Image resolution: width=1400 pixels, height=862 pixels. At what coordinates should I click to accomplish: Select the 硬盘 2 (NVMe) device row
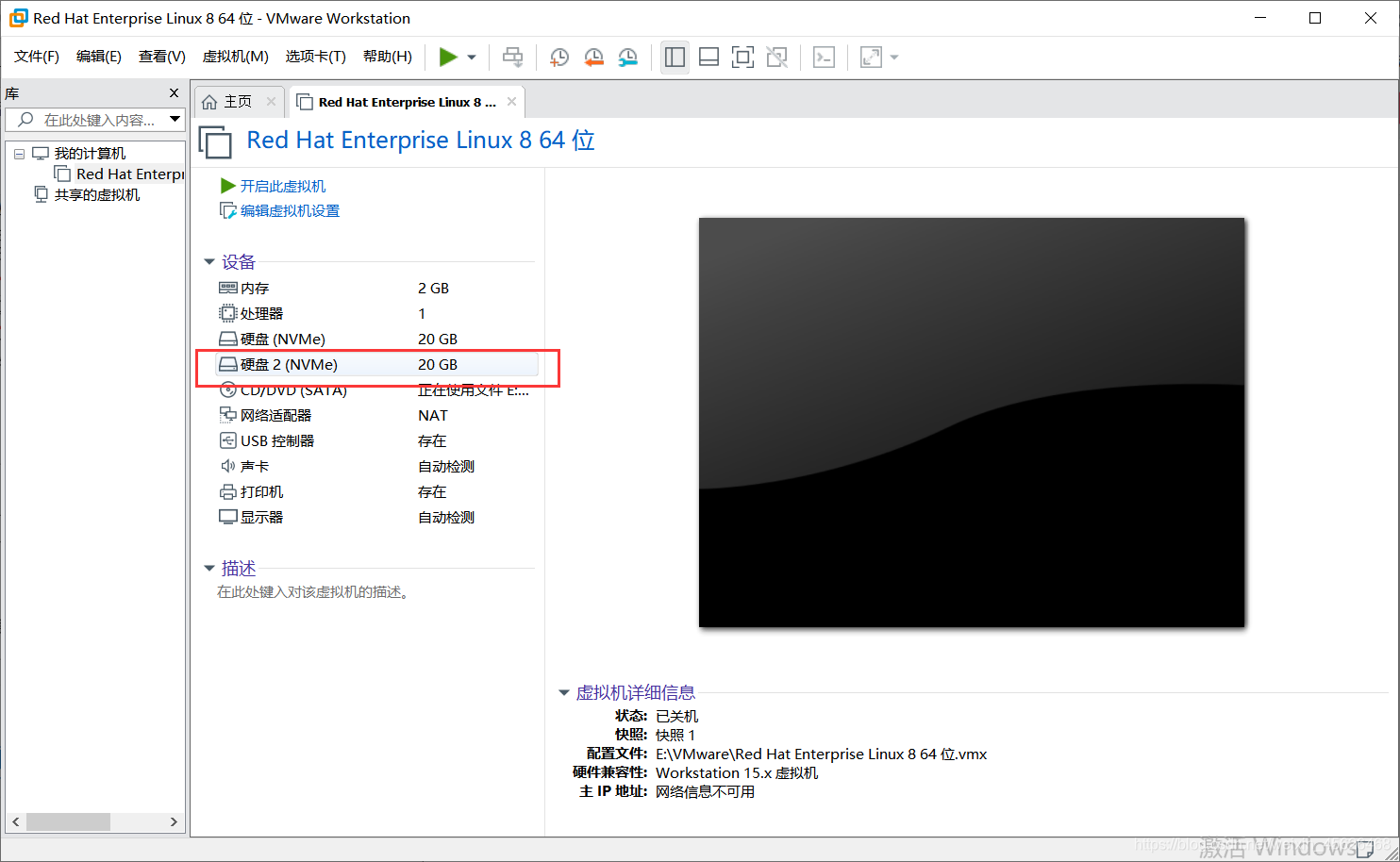click(x=377, y=364)
